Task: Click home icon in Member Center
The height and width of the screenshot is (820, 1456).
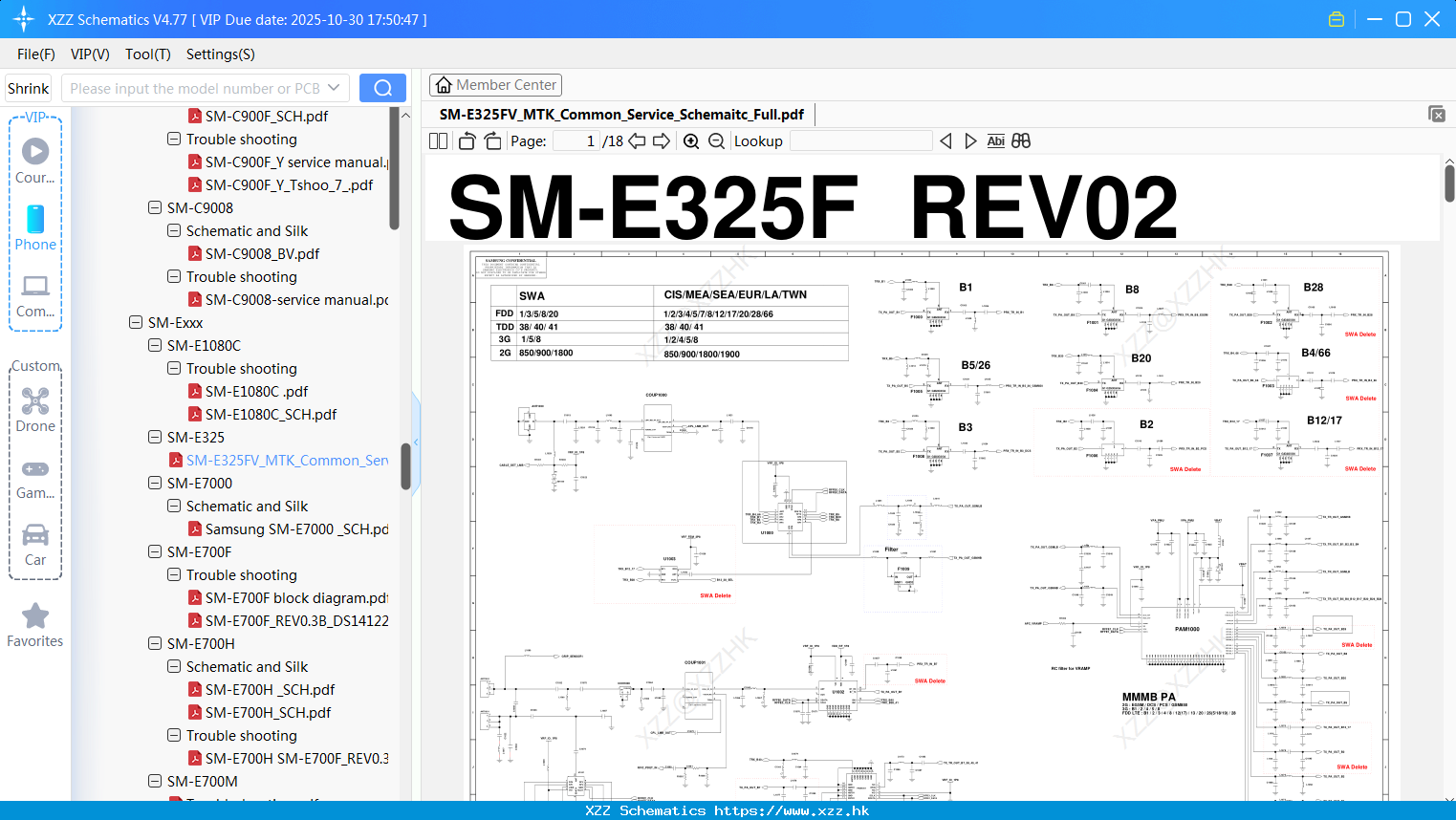Action: click(x=444, y=85)
